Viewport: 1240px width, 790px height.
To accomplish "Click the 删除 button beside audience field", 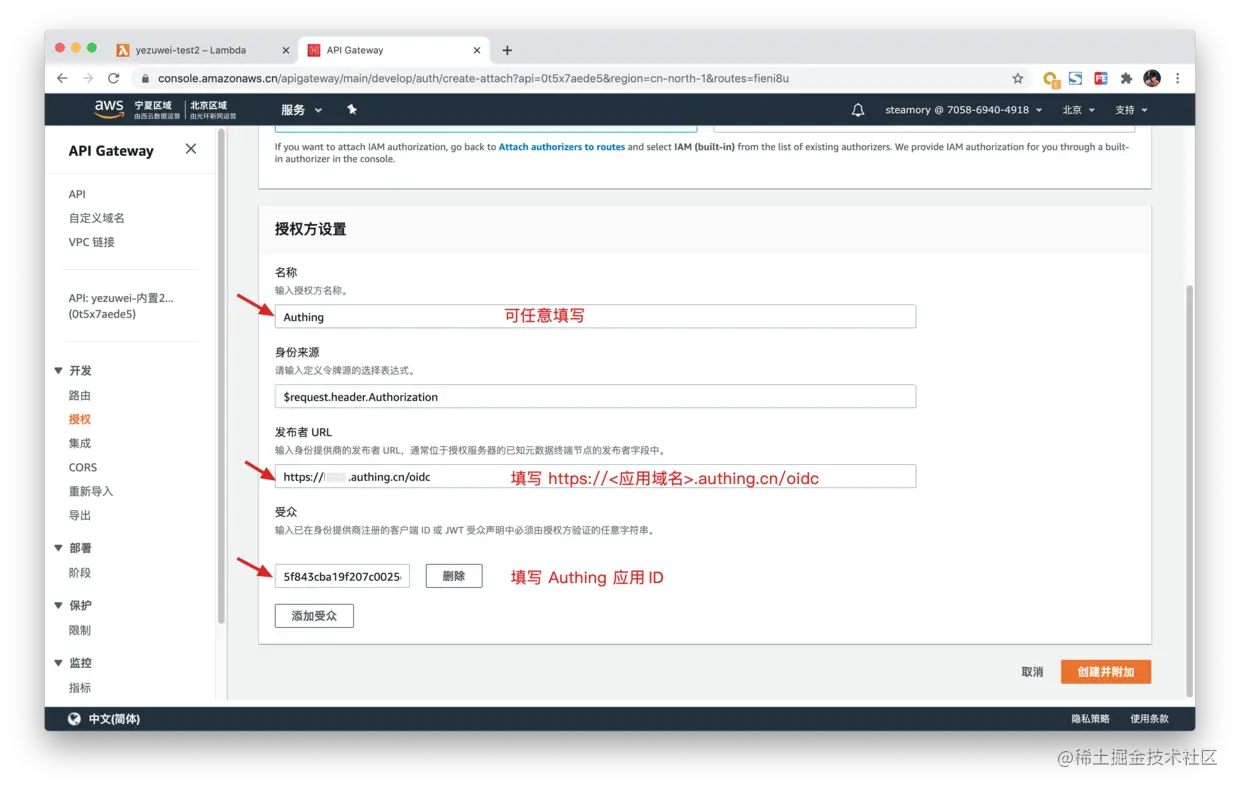I will tap(454, 576).
